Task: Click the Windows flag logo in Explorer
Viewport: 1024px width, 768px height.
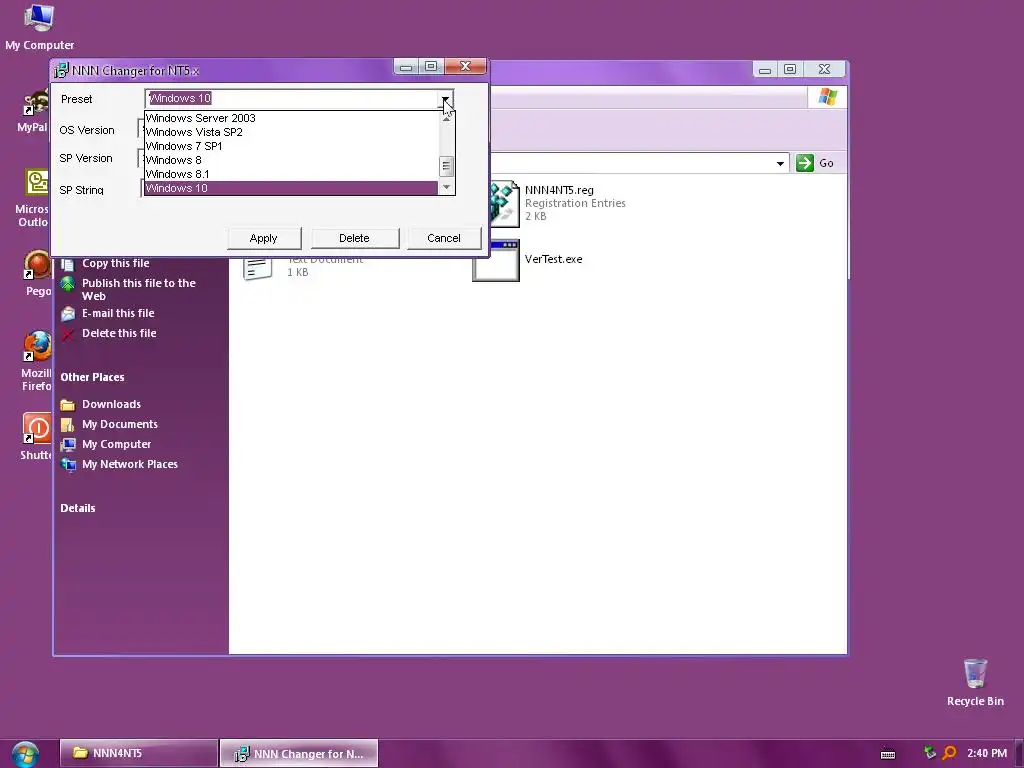Action: coord(827,97)
